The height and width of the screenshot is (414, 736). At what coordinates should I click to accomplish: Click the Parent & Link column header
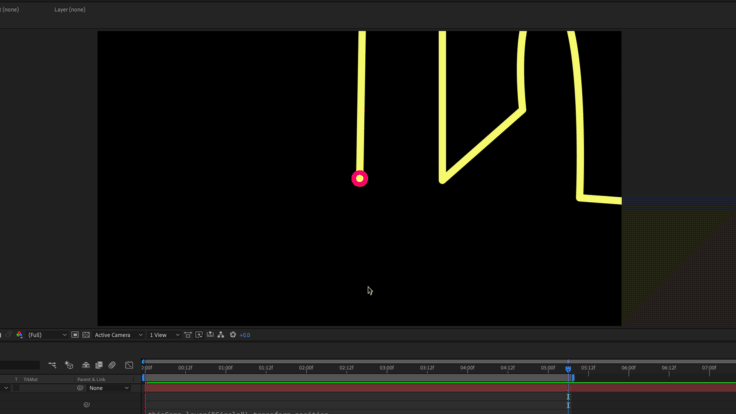[x=91, y=379]
